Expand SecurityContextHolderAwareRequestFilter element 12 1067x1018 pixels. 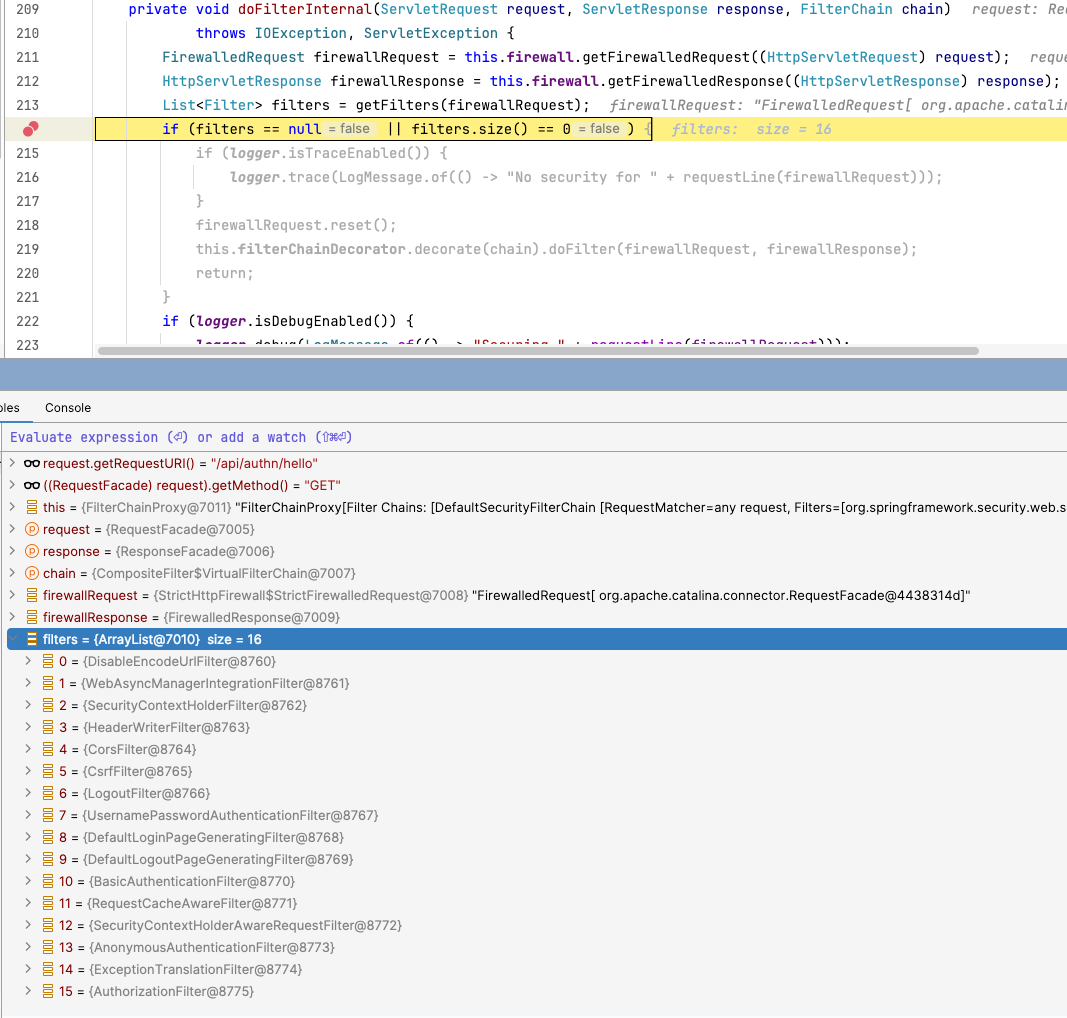(28, 925)
